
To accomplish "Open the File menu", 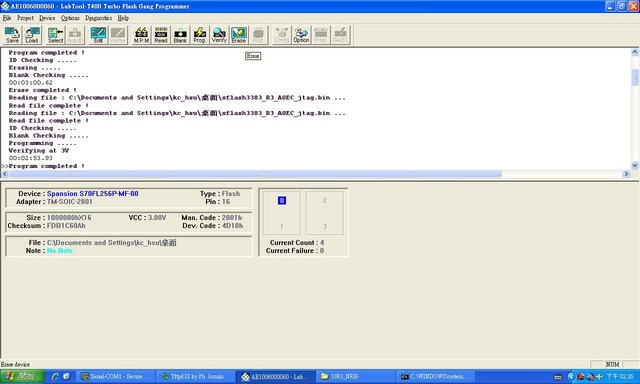I will pos(7,18).
